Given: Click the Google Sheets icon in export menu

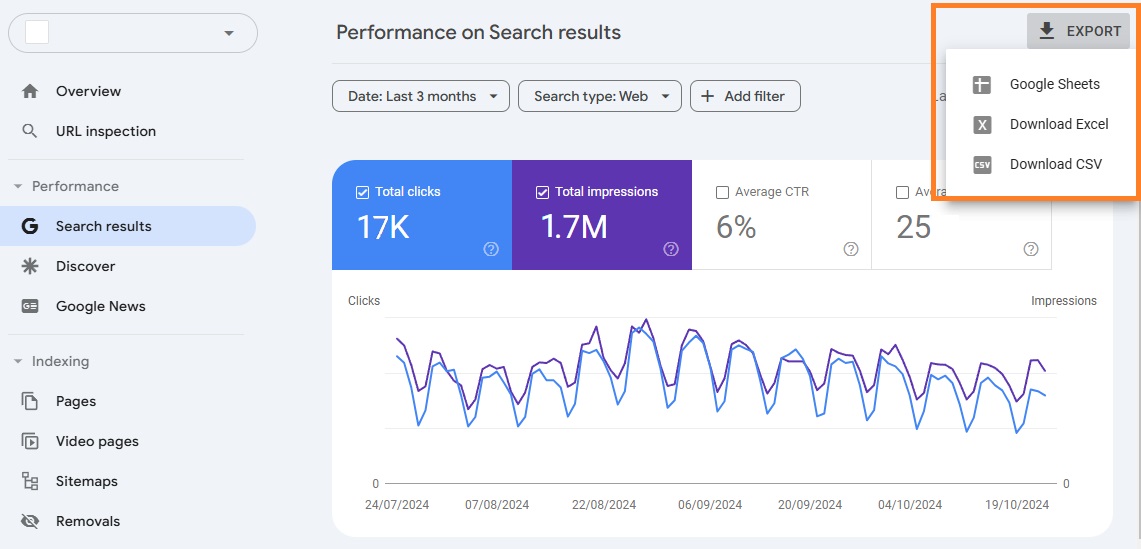Looking at the screenshot, I should (x=982, y=84).
